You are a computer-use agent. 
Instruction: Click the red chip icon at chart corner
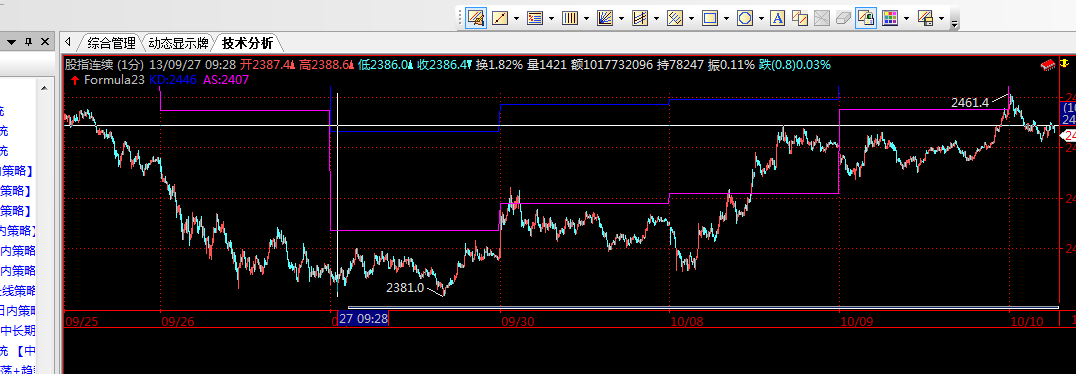pos(1048,65)
